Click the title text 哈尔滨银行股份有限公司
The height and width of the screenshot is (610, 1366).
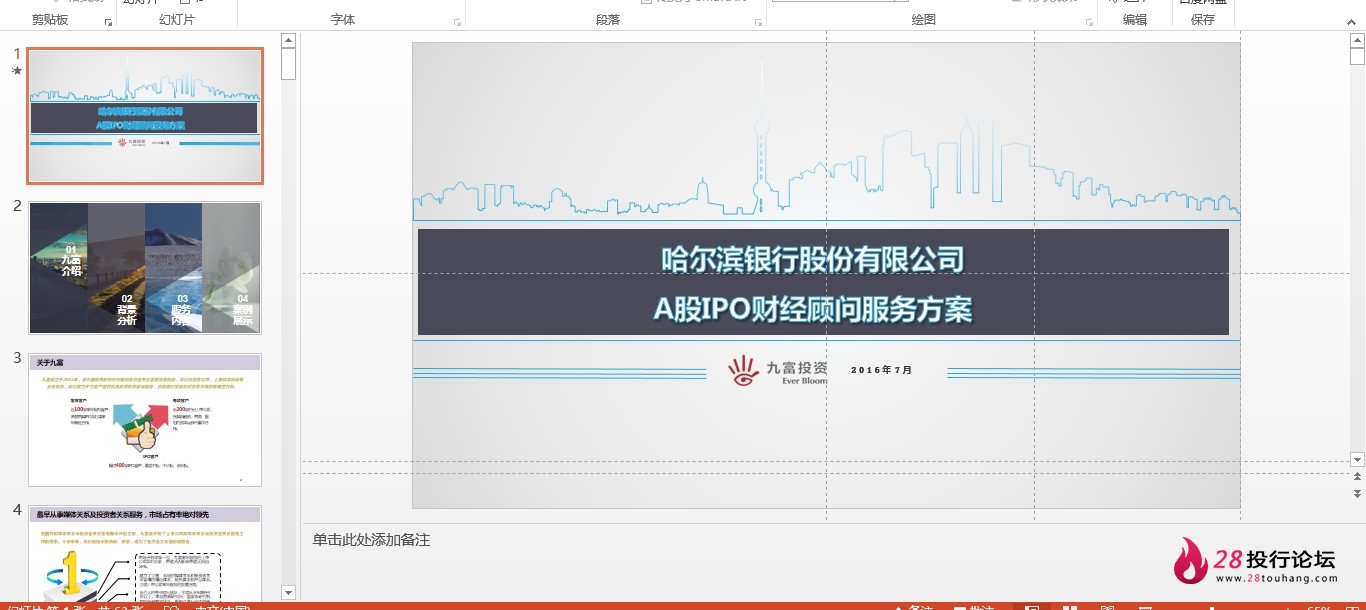click(x=813, y=259)
